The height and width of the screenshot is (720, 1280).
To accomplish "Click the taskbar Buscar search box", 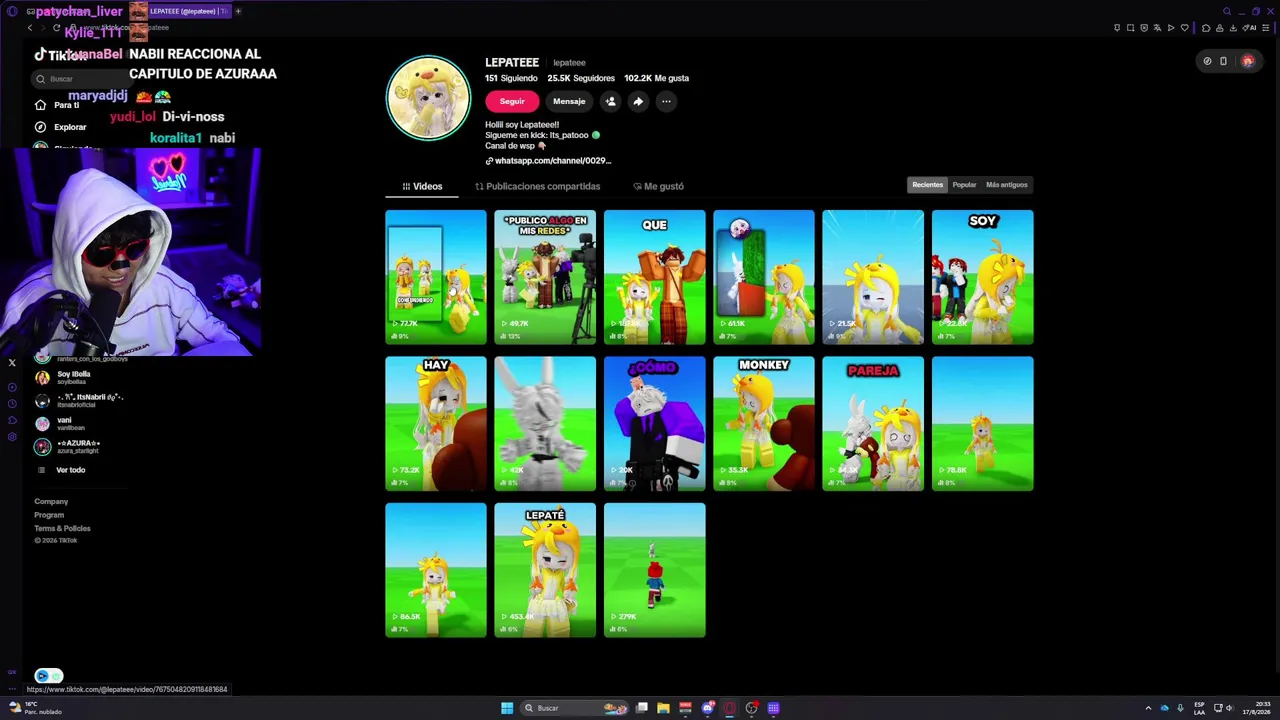I will (574, 708).
